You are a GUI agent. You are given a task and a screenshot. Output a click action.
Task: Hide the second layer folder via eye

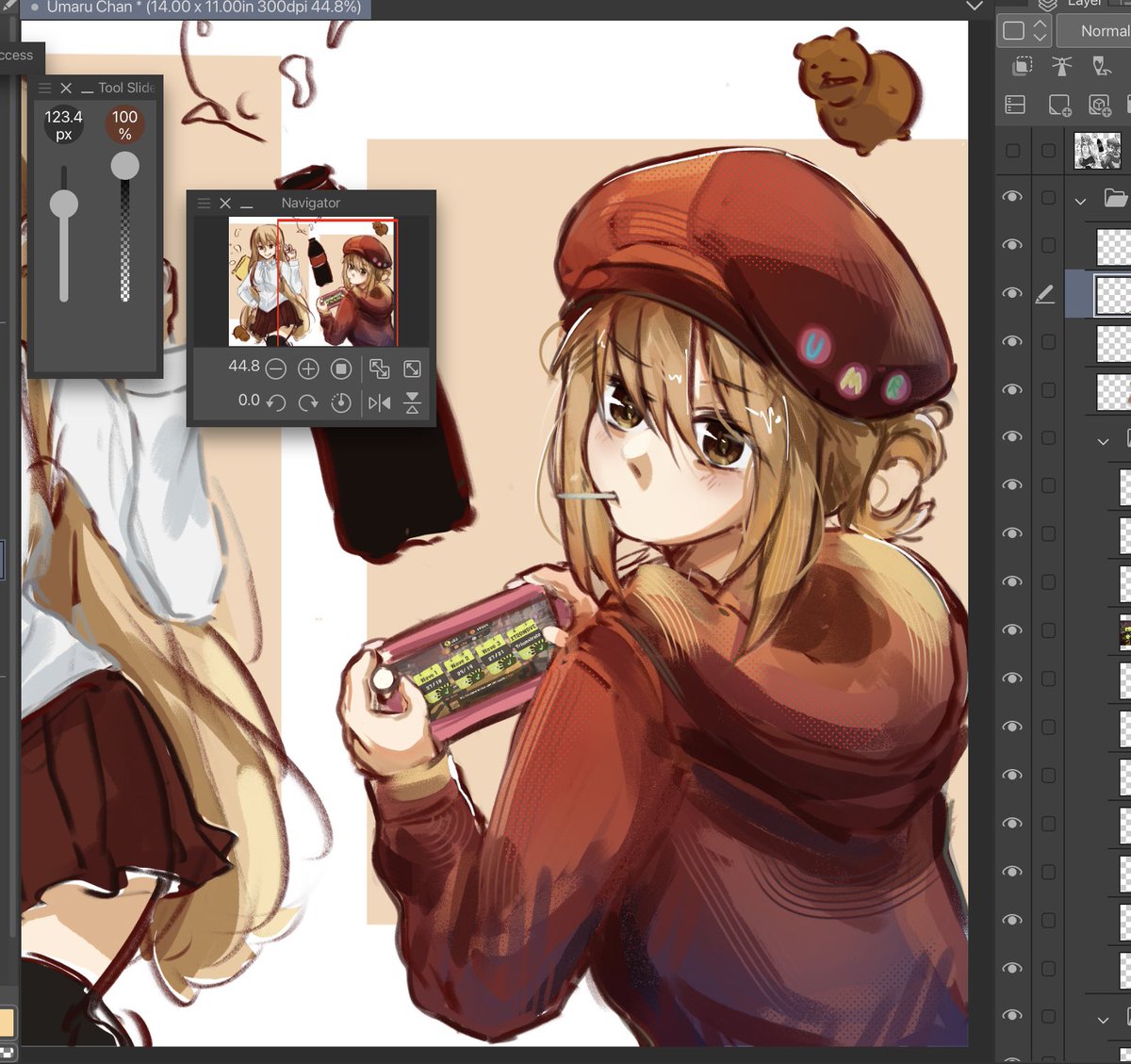pos(1012,437)
